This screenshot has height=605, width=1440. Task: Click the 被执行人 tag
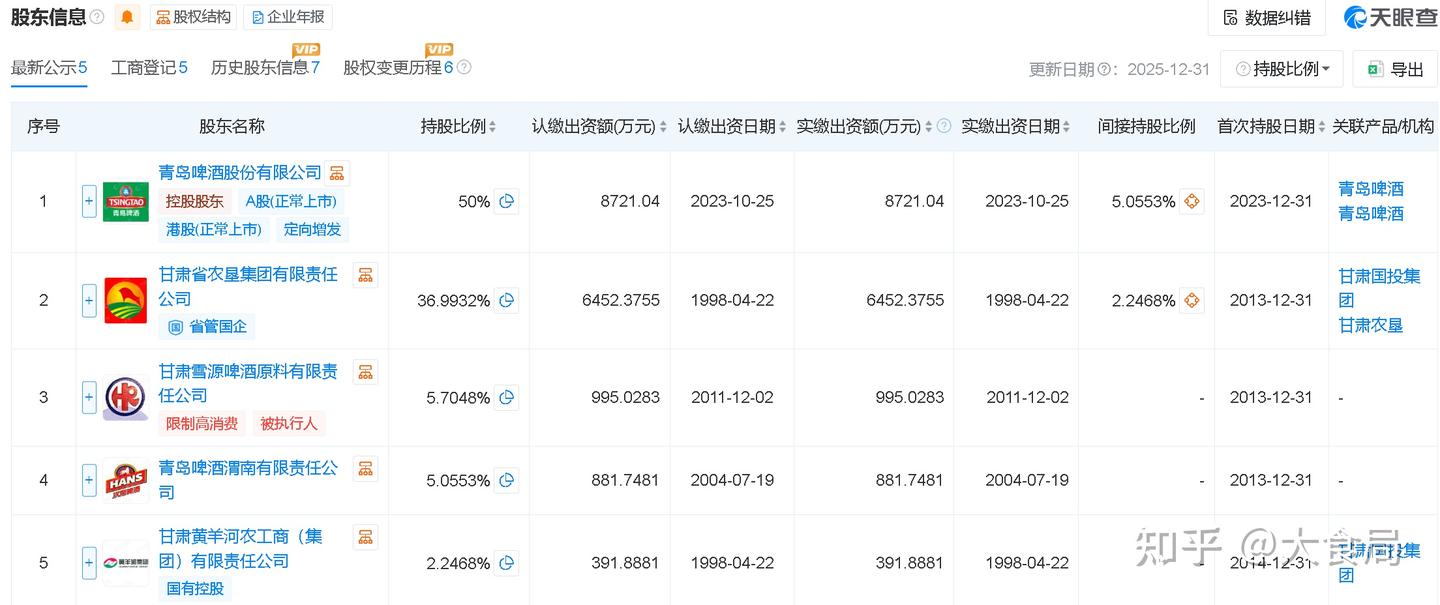coord(289,424)
